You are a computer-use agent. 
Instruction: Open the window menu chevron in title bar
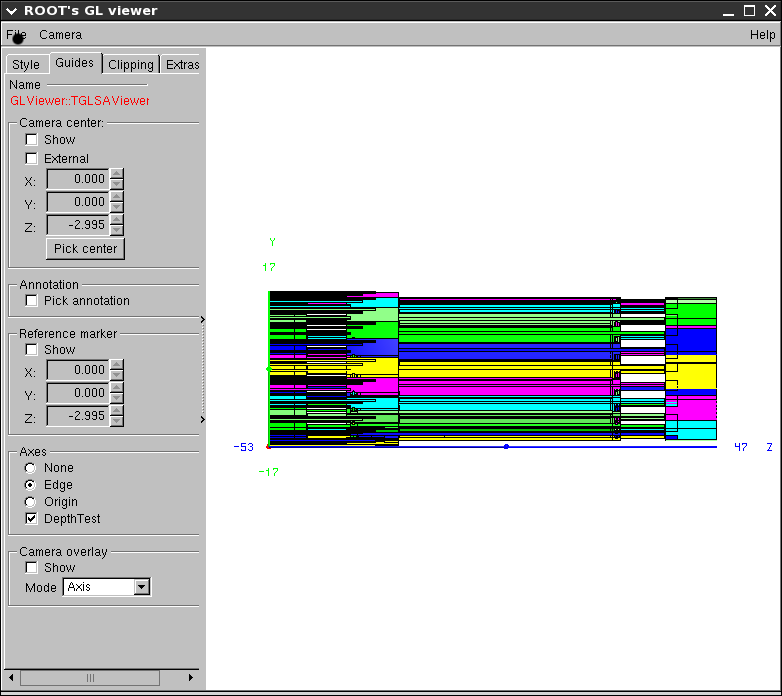[11, 10]
